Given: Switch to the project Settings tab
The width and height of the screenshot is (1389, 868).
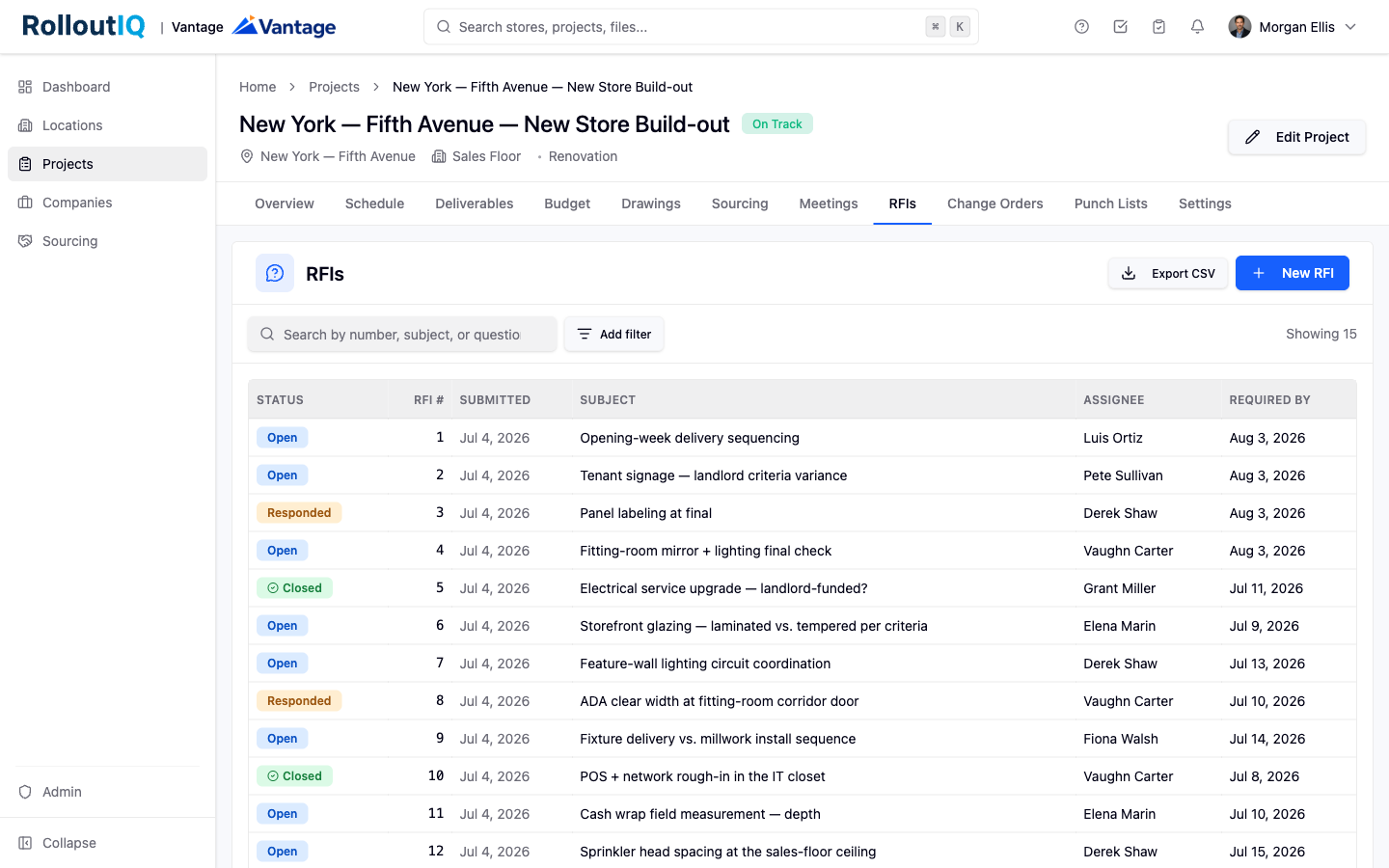Looking at the screenshot, I should click(x=1205, y=203).
